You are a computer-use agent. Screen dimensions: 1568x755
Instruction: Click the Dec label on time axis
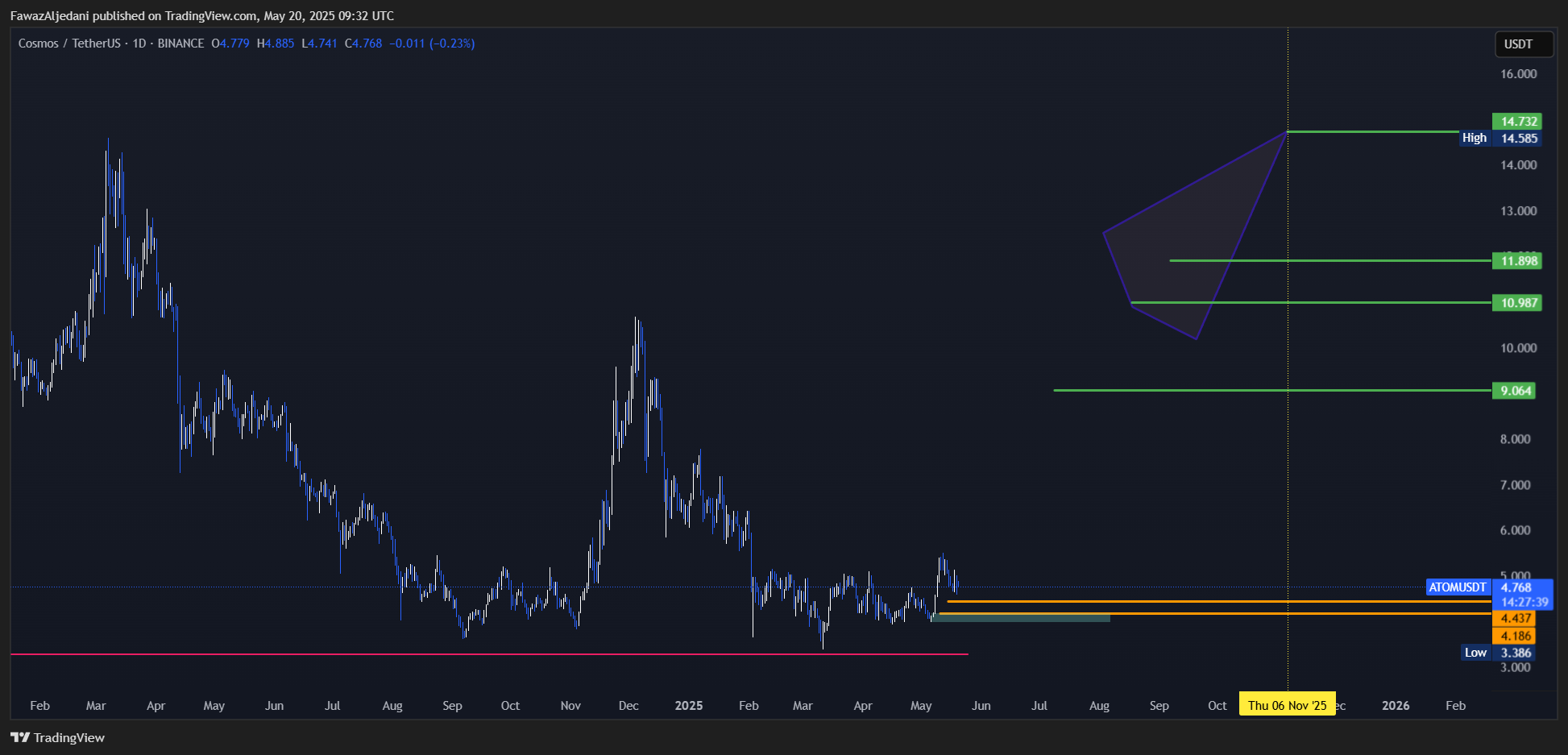tap(628, 706)
